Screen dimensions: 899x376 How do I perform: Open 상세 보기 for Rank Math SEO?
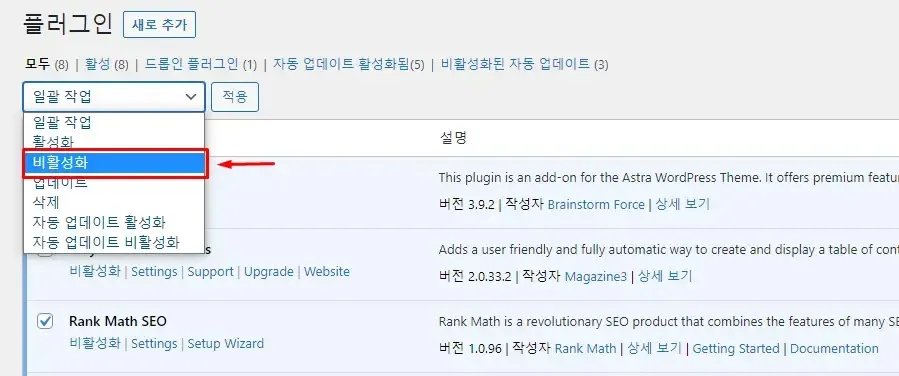pos(654,348)
